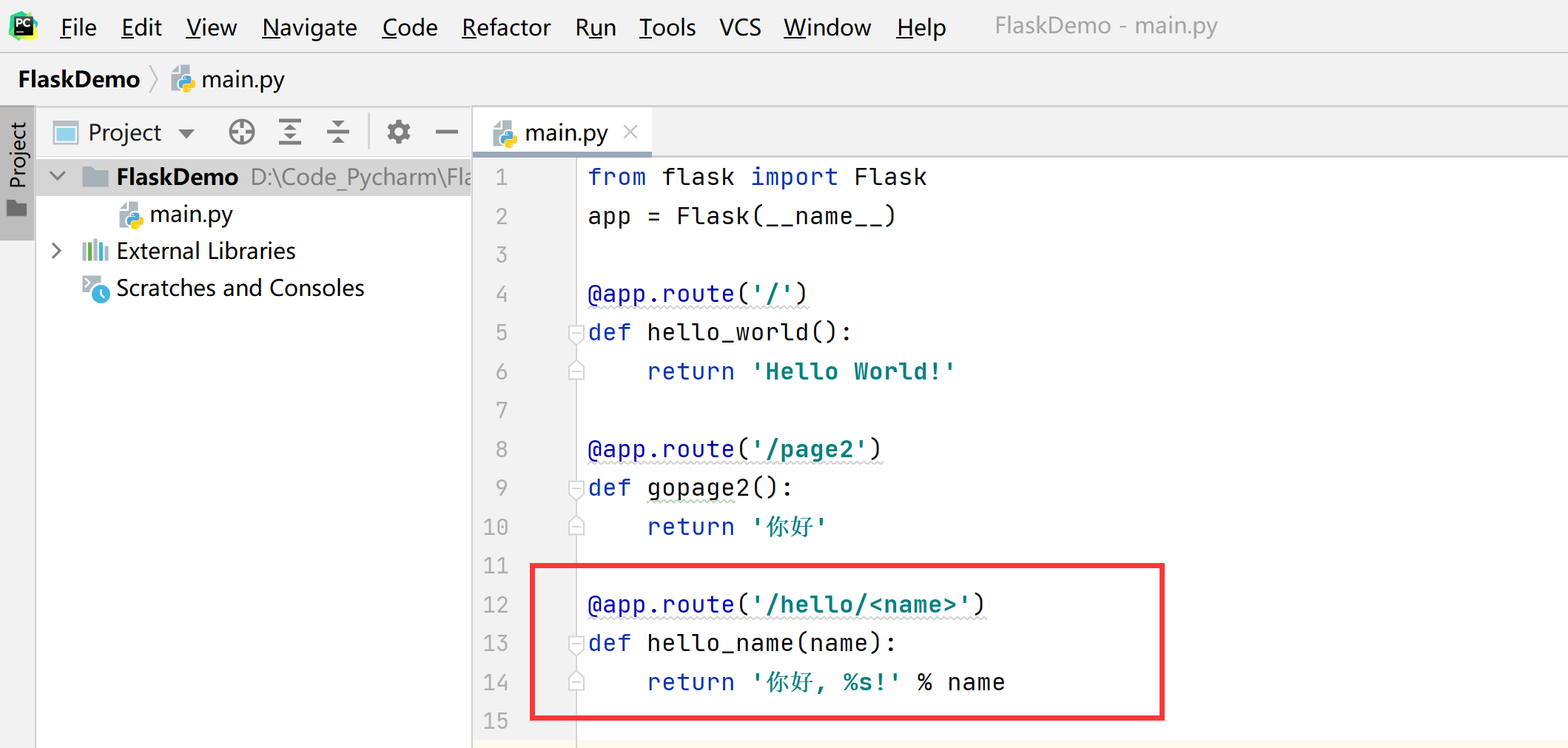Select main.py file in project tree

pos(190,215)
